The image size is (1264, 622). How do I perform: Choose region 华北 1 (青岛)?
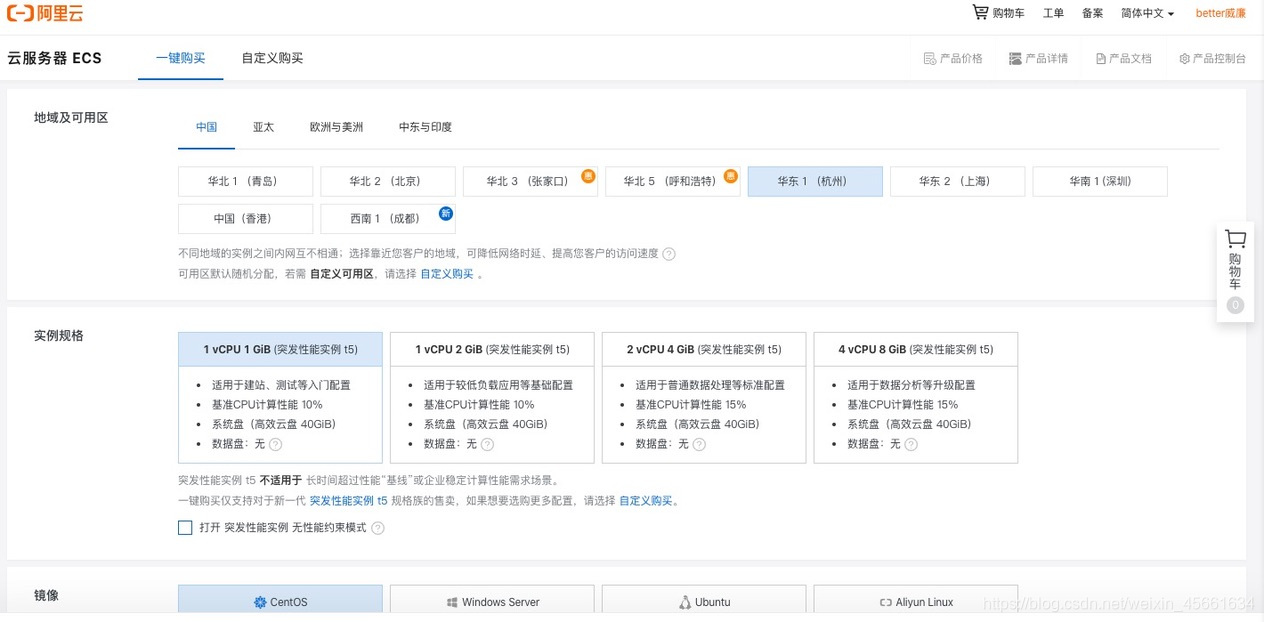(245, 181)
